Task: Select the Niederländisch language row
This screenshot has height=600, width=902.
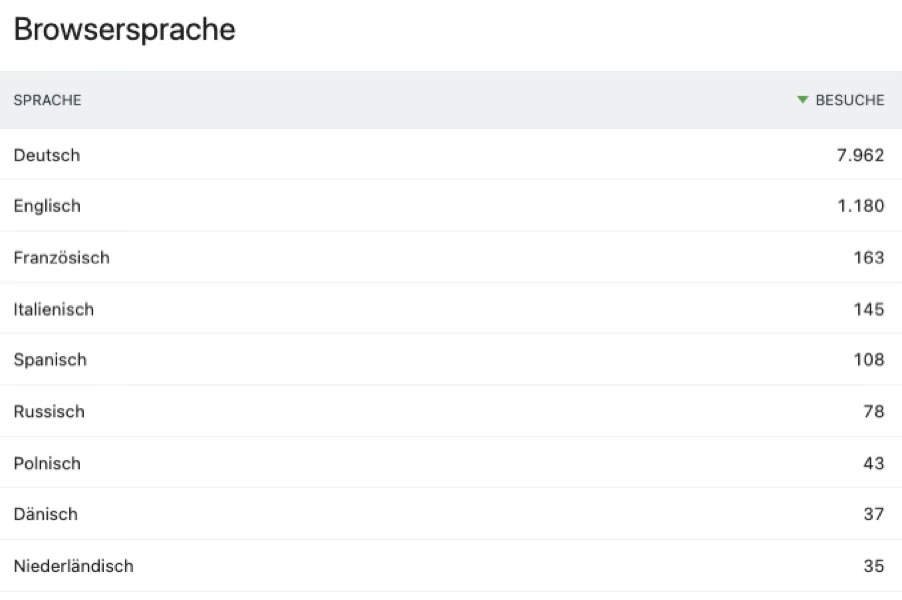Action: point(73,566)
